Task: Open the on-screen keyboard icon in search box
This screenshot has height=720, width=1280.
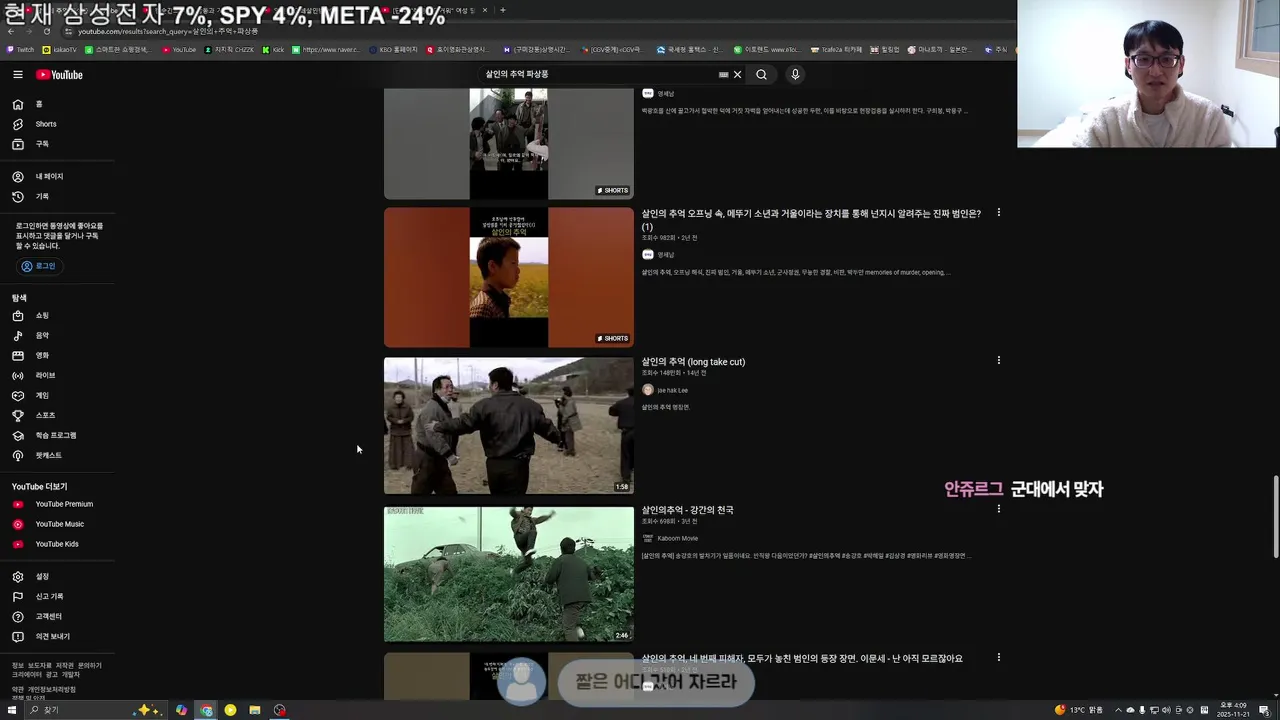Action: point(723,75)
